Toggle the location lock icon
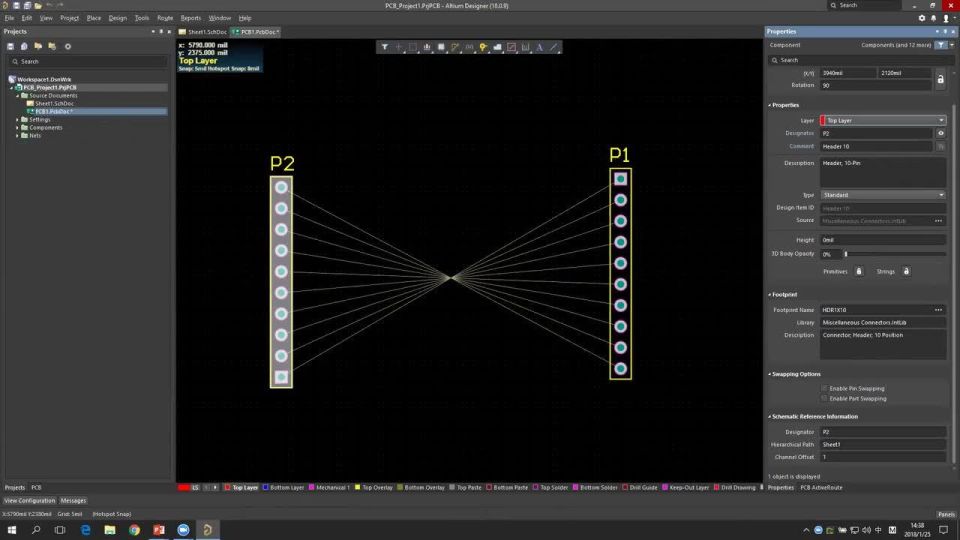960x540 pixels. click(940, 80)
